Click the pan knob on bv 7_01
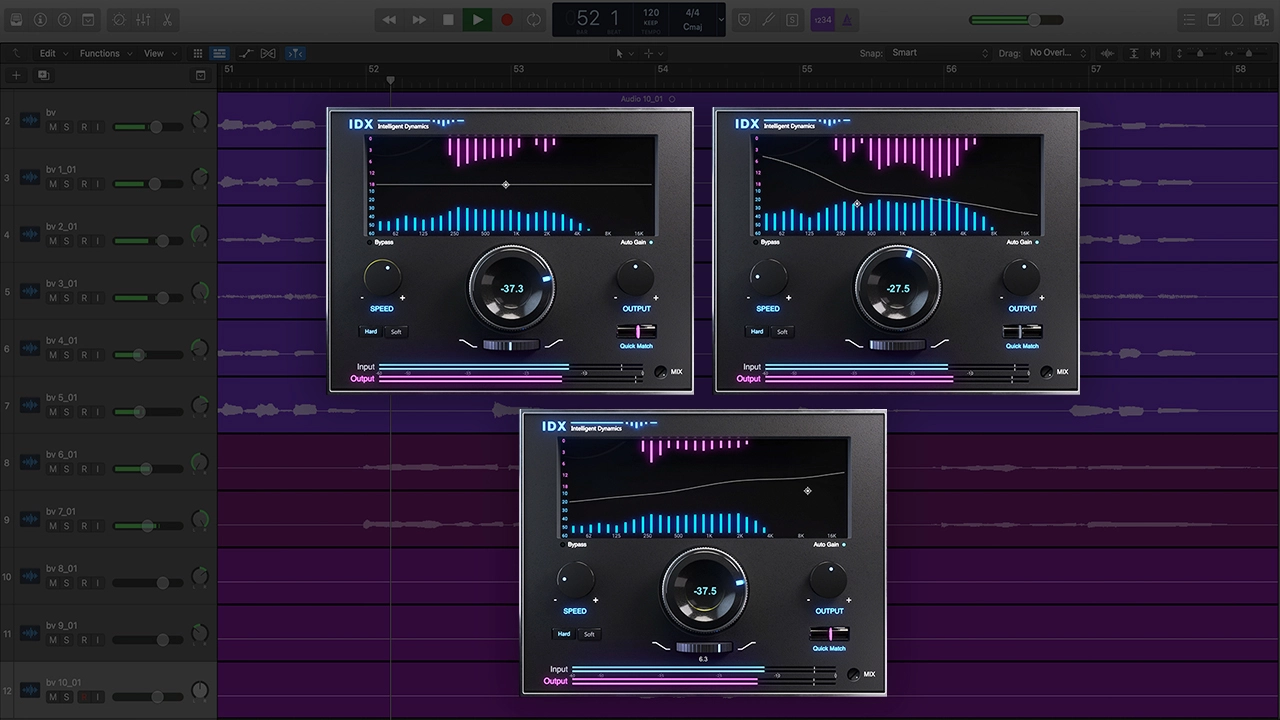Screen dimensions: 1280x720 199,519
